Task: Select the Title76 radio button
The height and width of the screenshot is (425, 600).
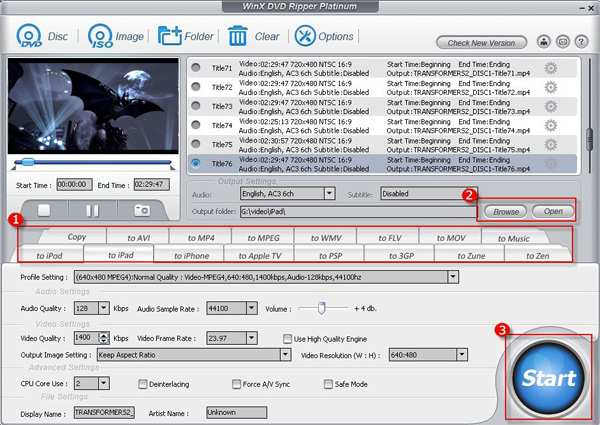Action: click(196, 163)
